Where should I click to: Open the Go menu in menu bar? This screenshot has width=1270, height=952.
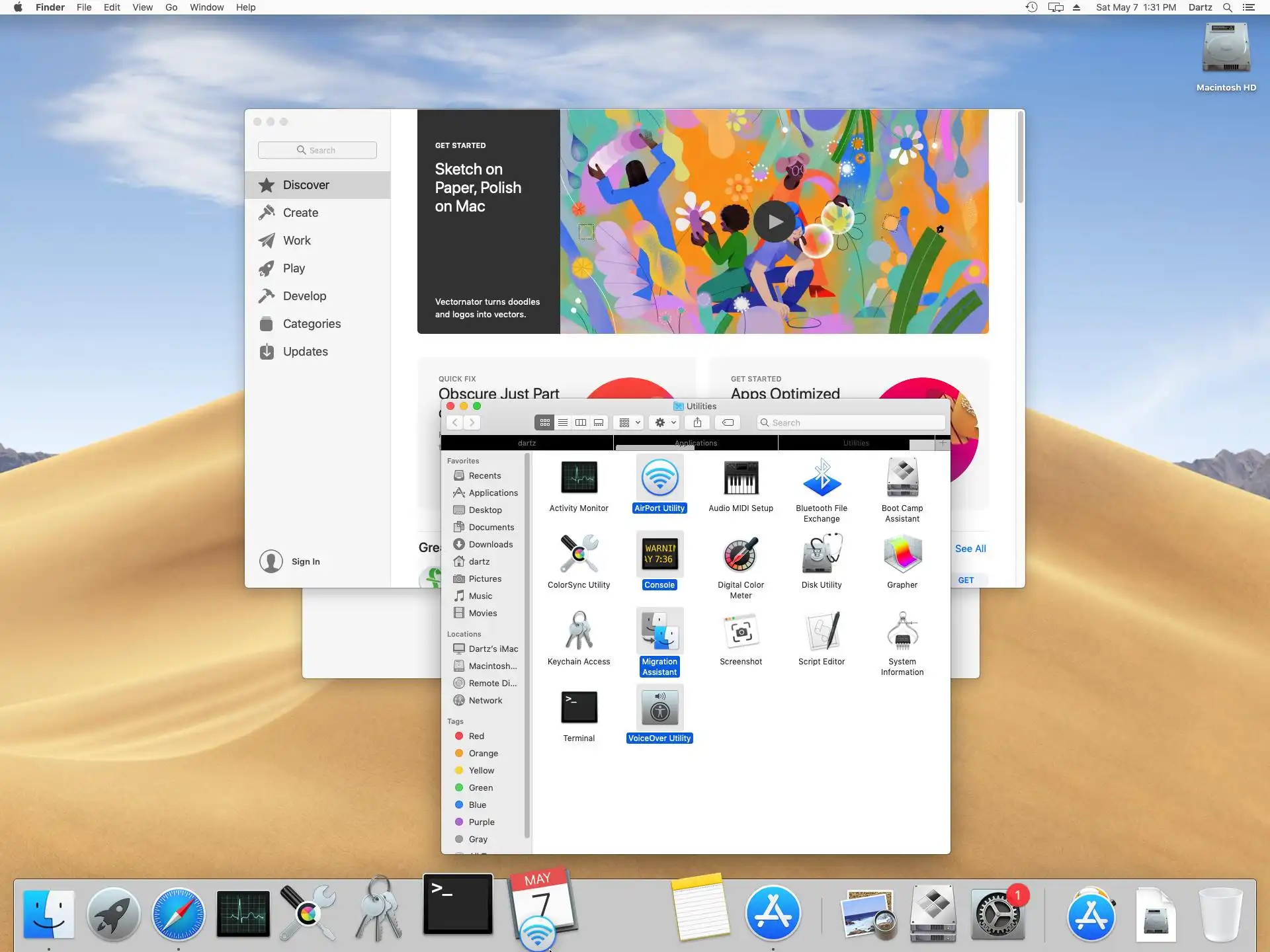(171, 7)
